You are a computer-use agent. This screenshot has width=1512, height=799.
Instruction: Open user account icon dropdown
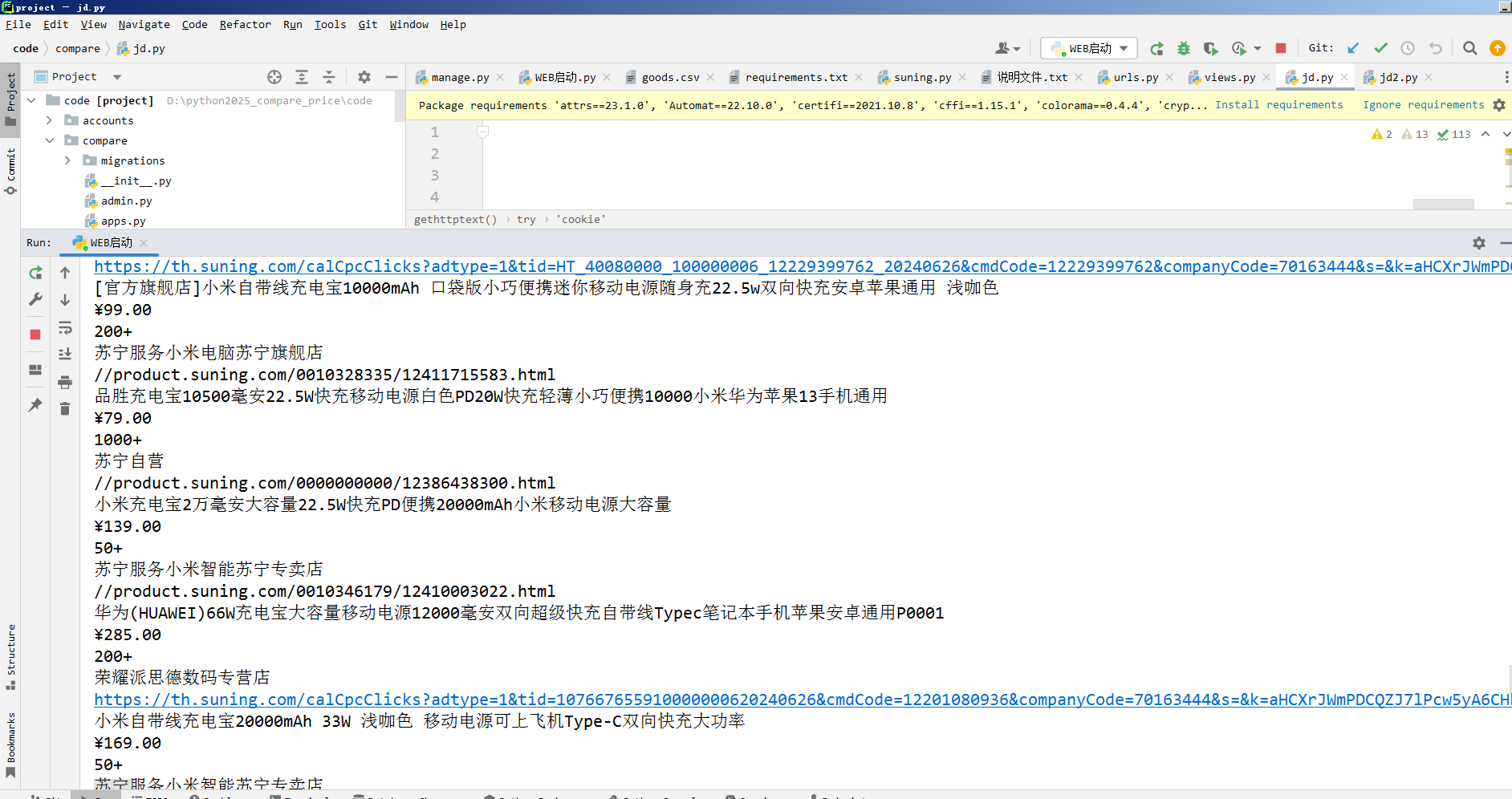click(x=1007, y=48)
